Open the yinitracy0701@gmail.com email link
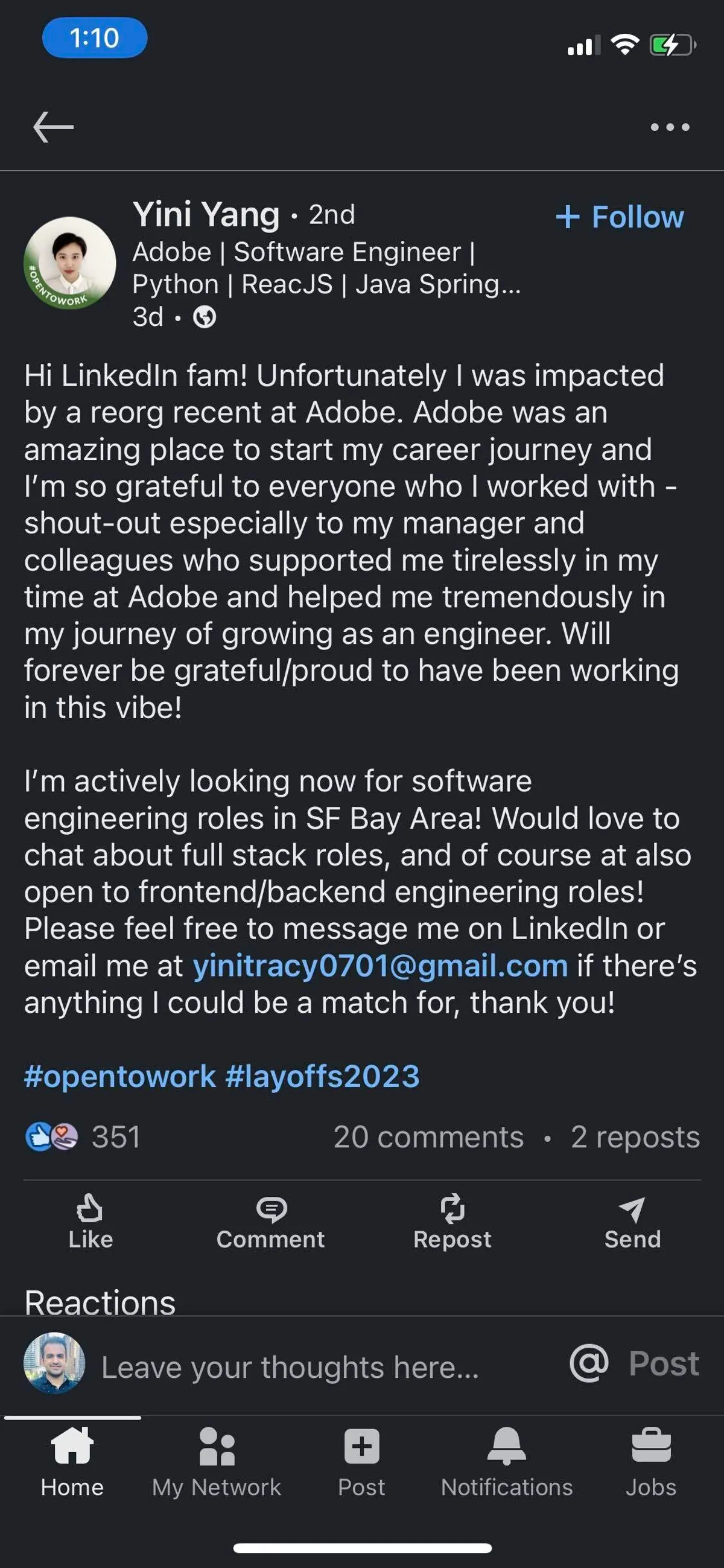 380,966
